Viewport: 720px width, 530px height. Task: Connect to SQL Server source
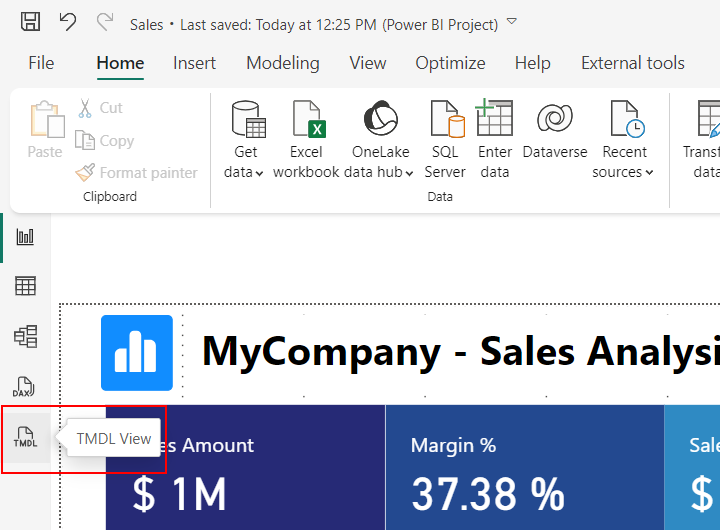445,140
